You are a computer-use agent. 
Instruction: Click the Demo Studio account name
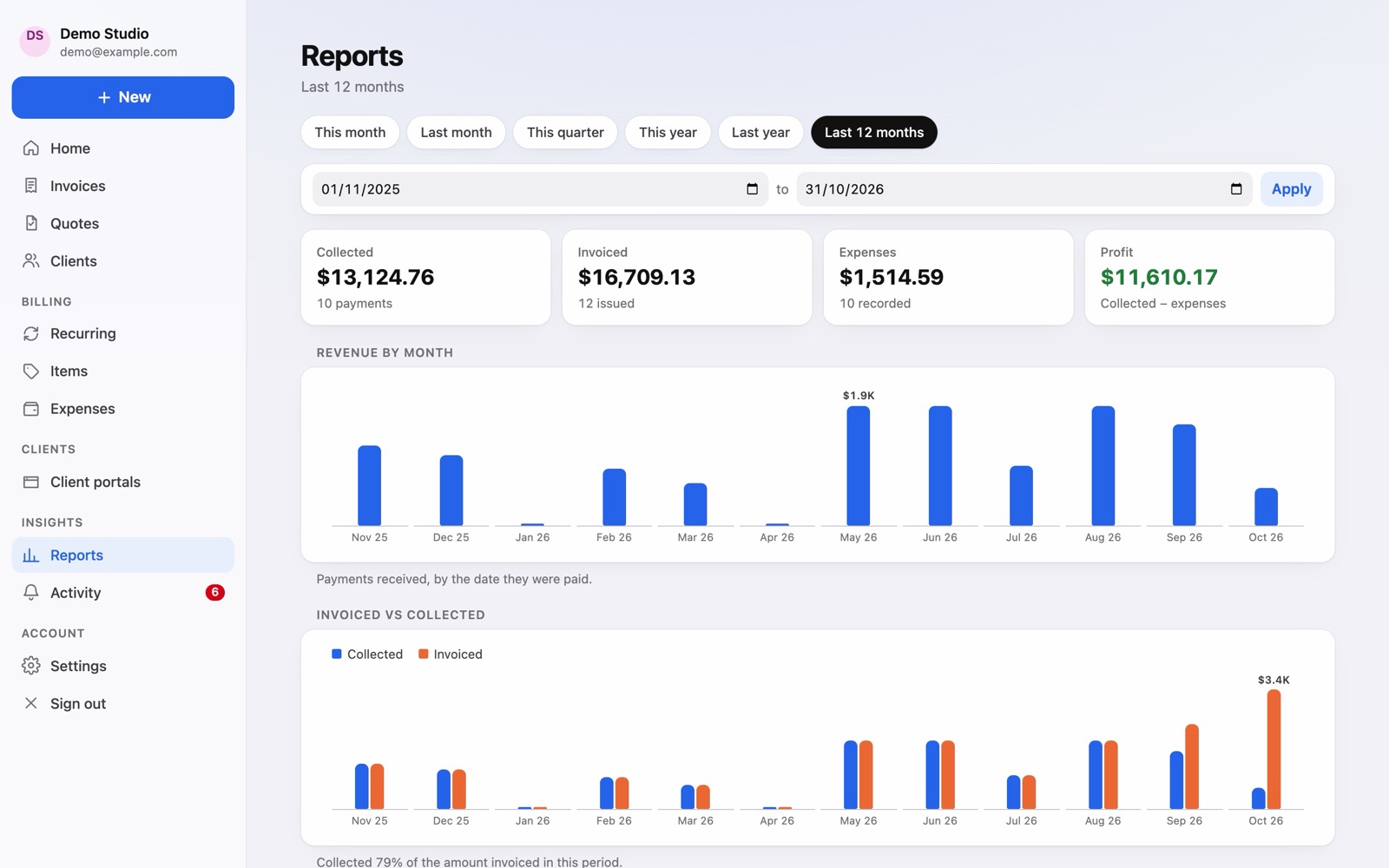point(104,34)
